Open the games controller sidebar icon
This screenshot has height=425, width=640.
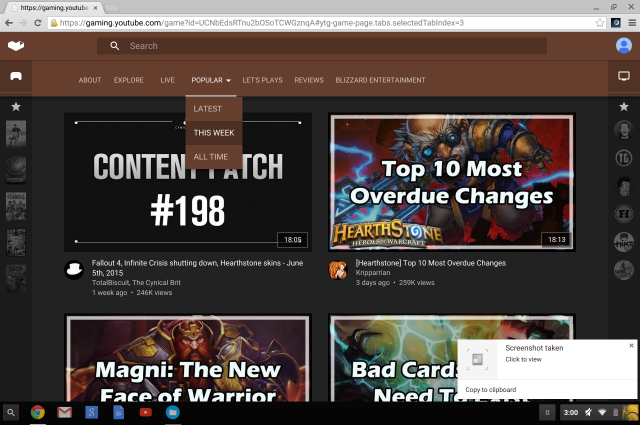pos(16,76)
